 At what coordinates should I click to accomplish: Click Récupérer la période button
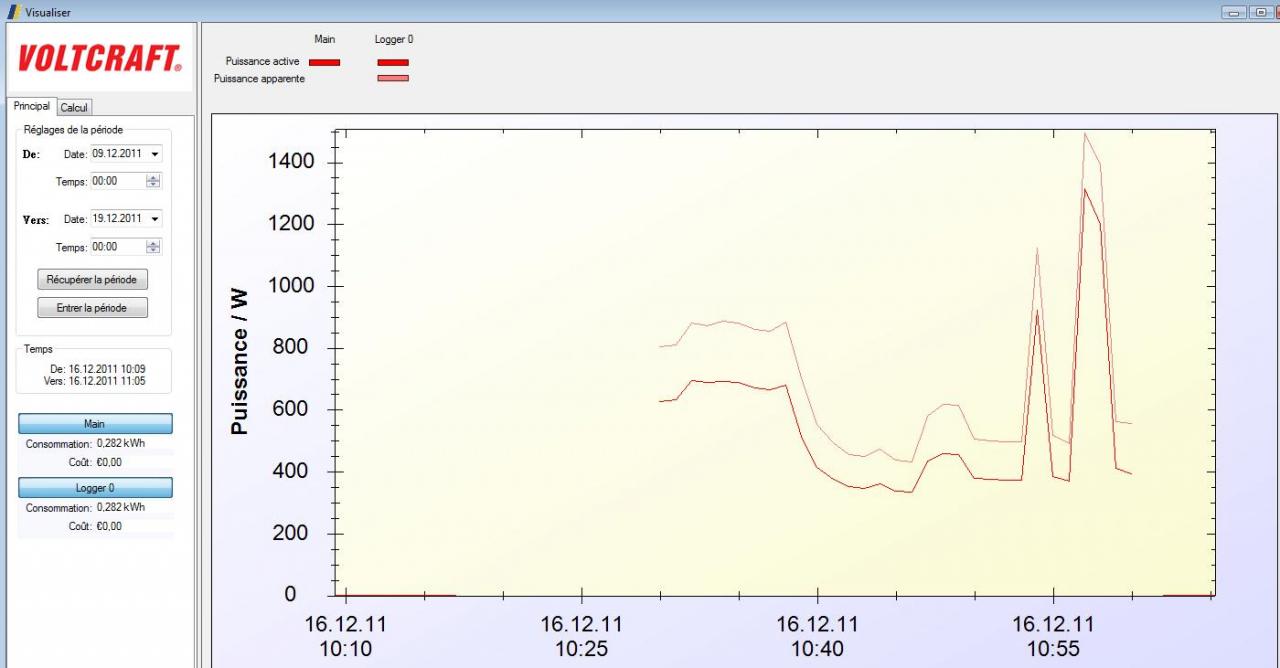[x=92, y=279]
